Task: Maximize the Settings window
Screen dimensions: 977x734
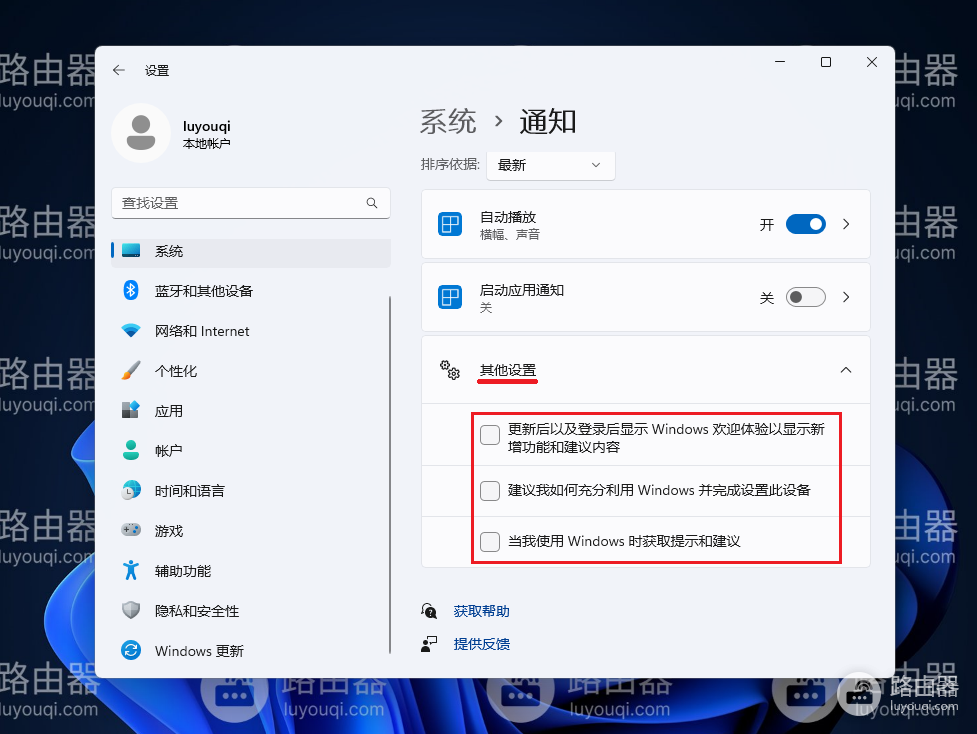Action: pos(826,62)
